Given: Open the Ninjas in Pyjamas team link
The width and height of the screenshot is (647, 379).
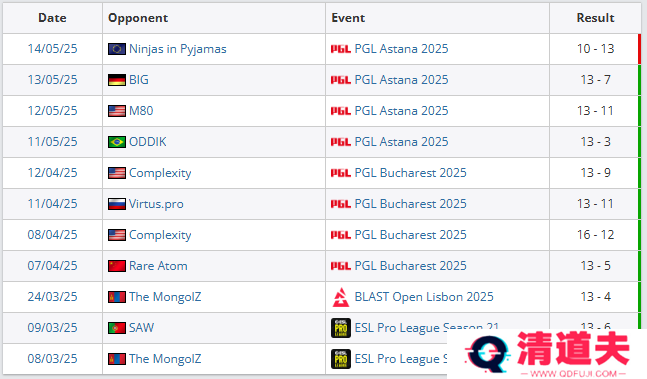Looking at the screenshot, I should (177, 49).
